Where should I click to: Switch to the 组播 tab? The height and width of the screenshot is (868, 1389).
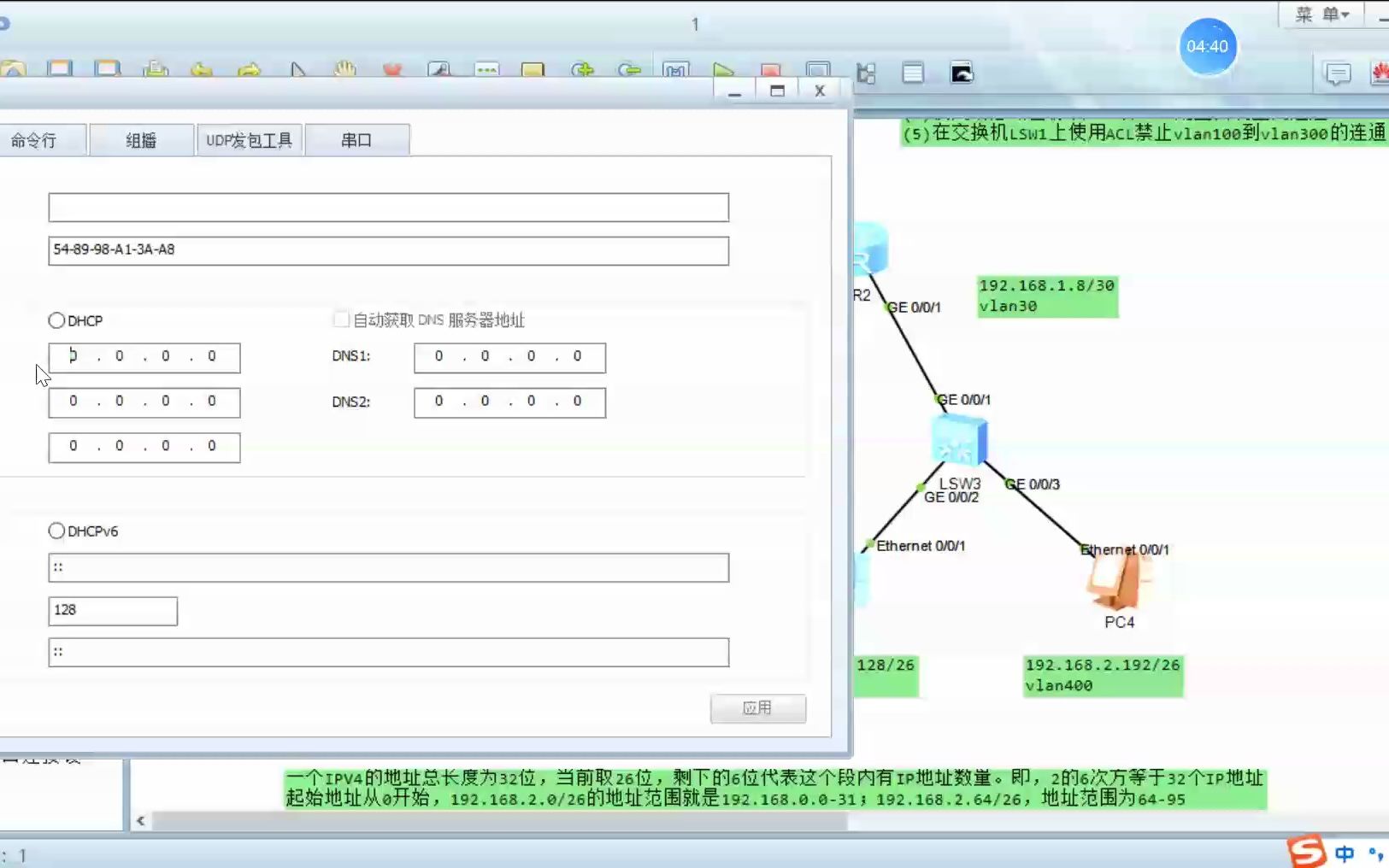(142, 140)
